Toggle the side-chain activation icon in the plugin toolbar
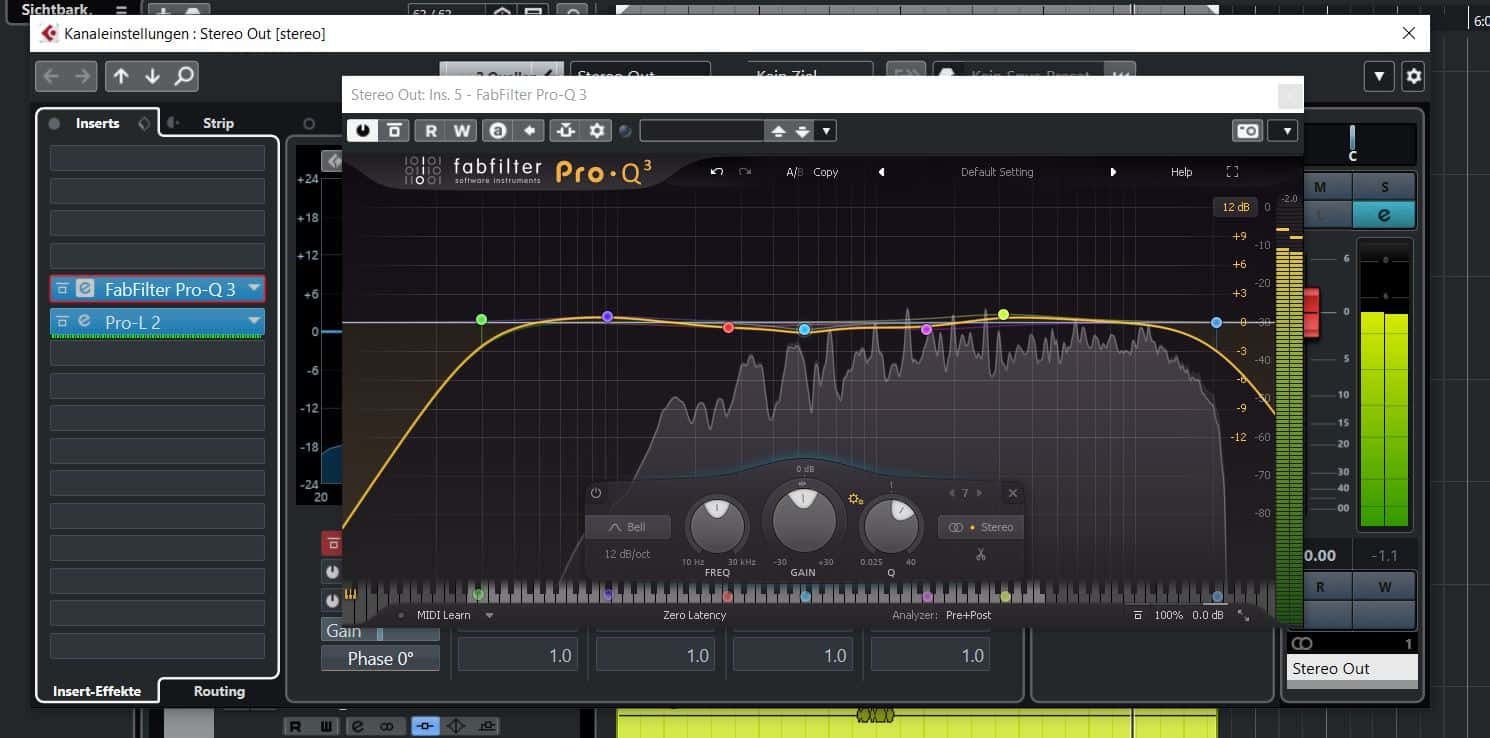Screen dimensions: 1490x738 click(x=566, y=130)
